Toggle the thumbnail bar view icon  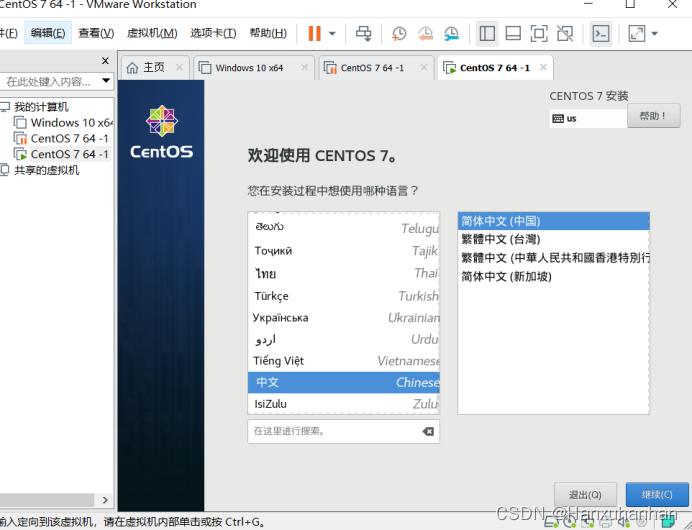(x=513, y=34)
